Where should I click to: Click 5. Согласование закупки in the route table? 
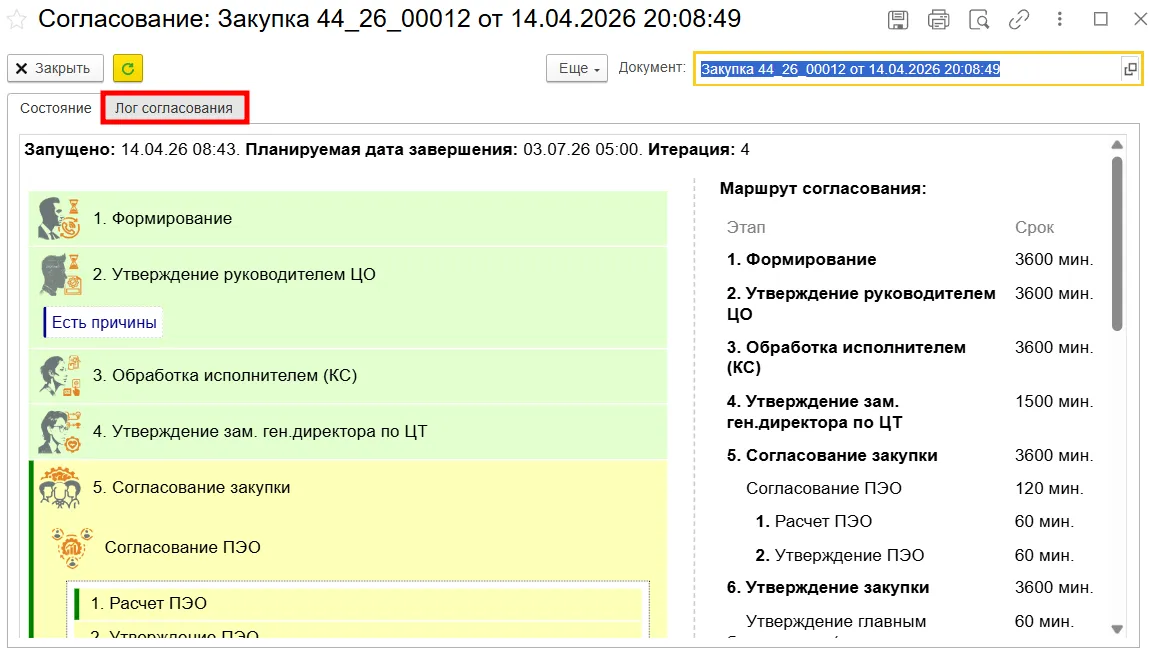pyautogui.click(x=832, y=455)
